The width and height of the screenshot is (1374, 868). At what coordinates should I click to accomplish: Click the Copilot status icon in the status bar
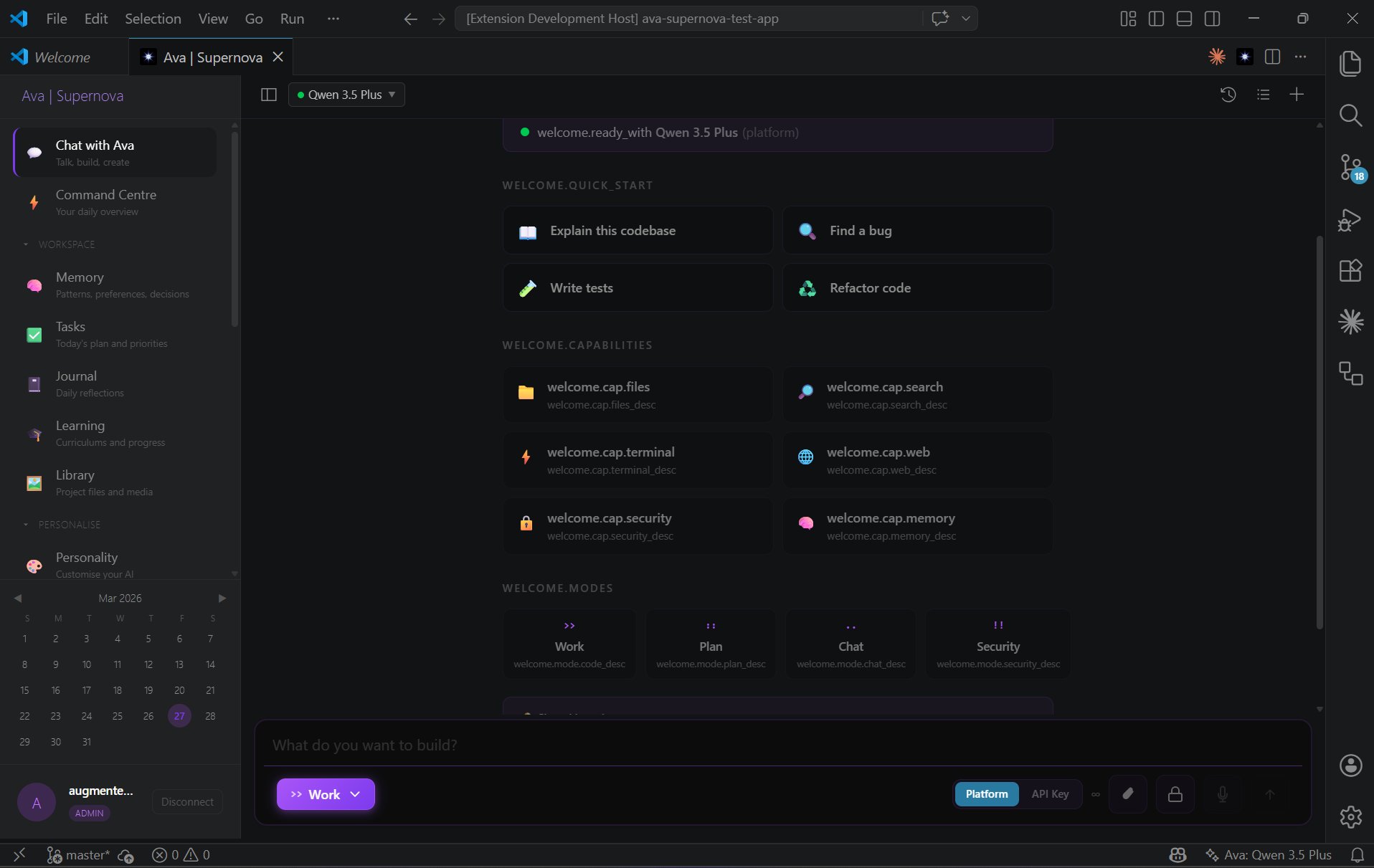click(1178, 854)
